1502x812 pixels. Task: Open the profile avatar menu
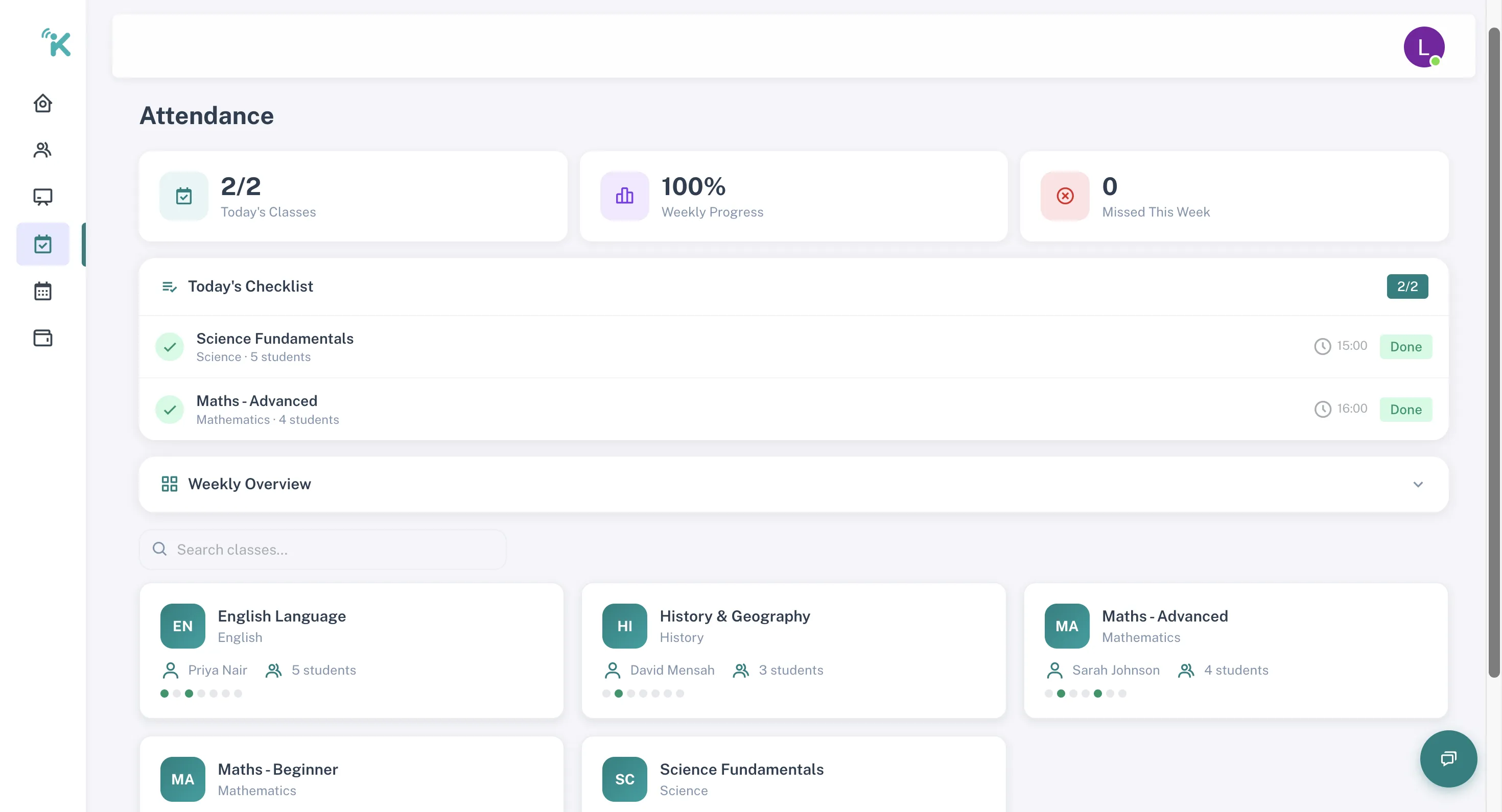click(1424, 46)
